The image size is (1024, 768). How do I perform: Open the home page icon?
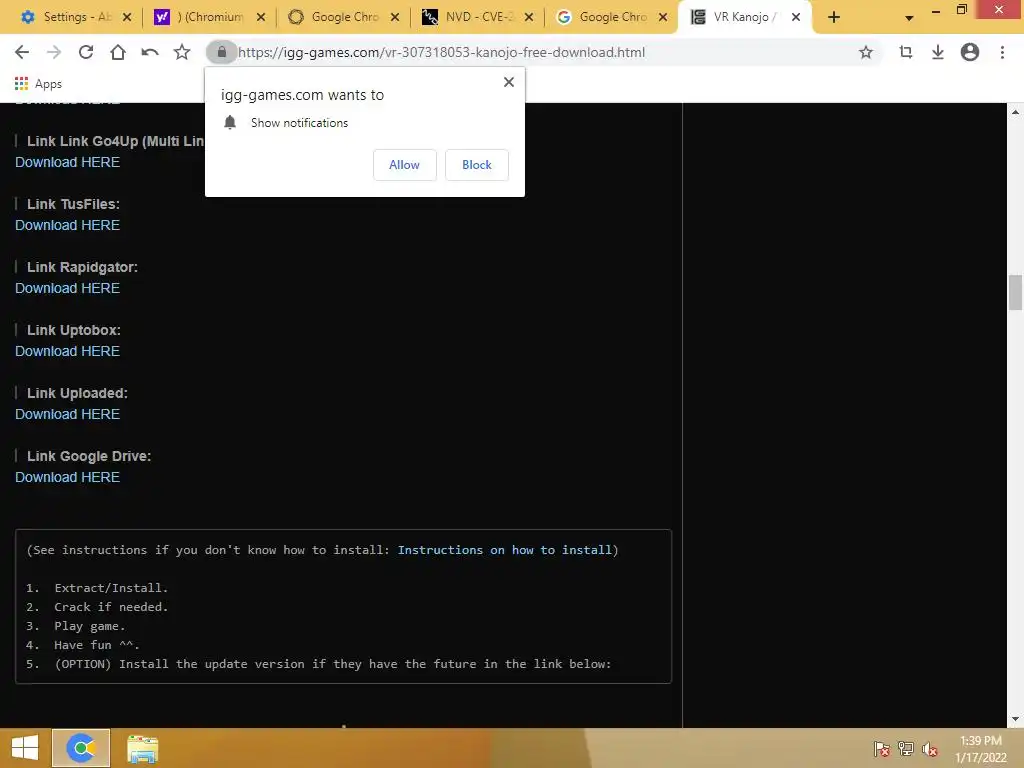coord(118,52)
